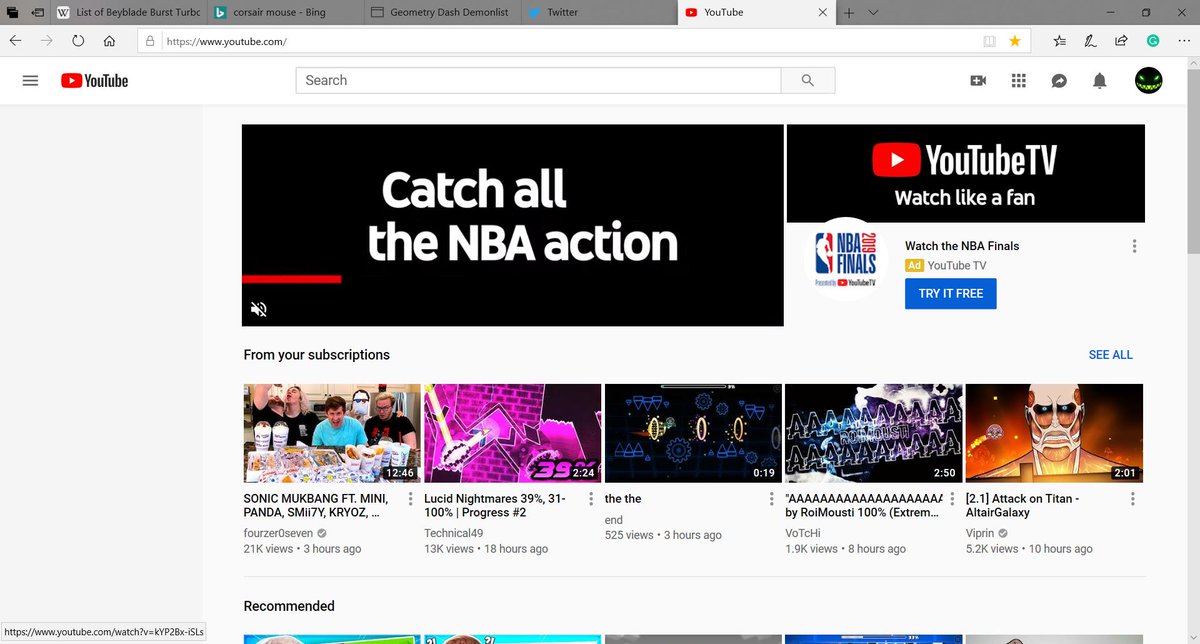
Task: Close the YouTube tab
Action: pyautogui.click(x=823, y=13)
